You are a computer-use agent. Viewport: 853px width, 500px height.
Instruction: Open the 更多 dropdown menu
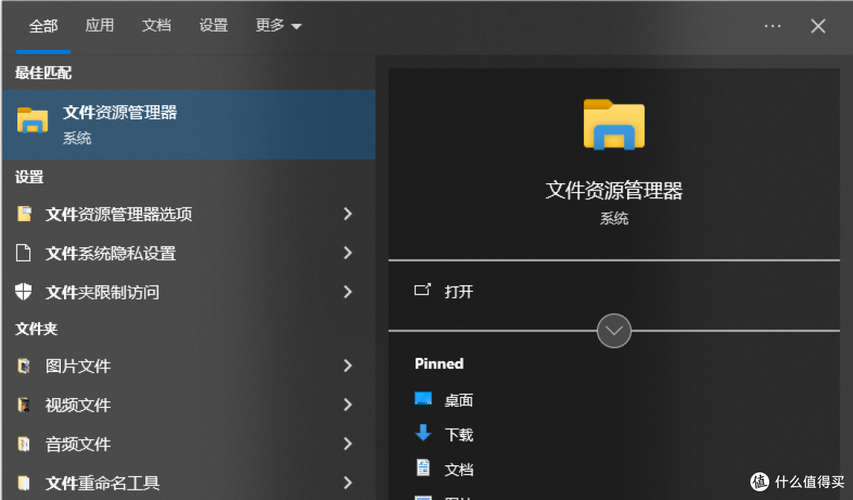(278, 26)
